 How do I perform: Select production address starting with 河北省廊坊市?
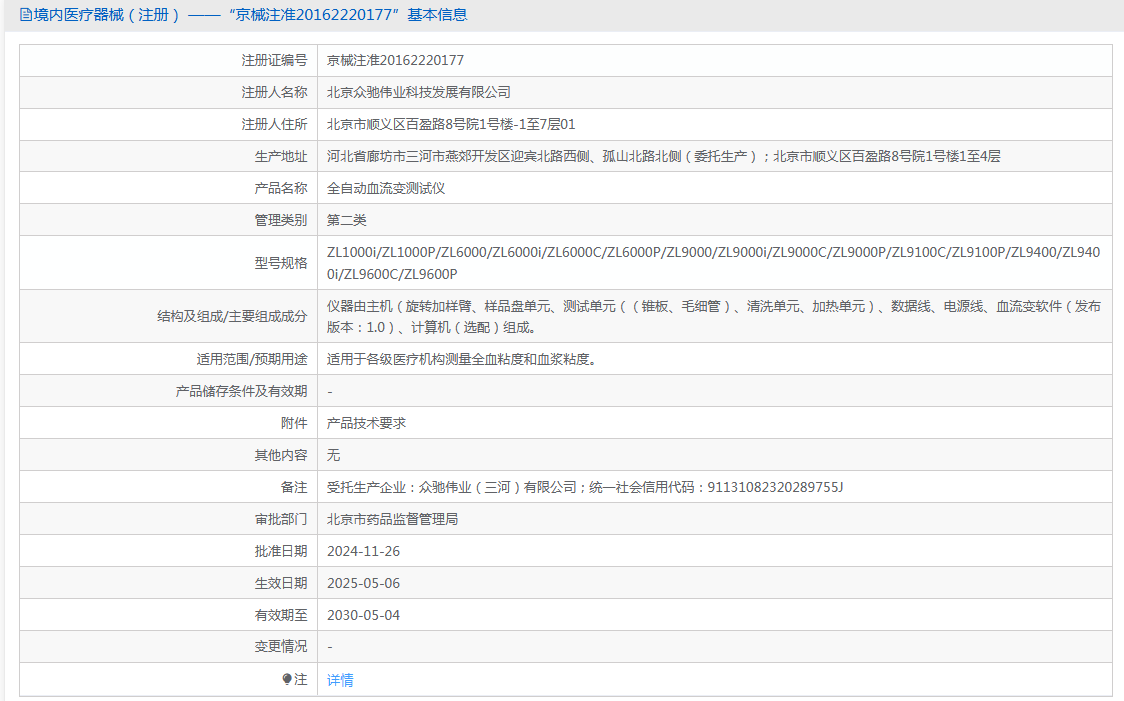click(x=664, y=156)
